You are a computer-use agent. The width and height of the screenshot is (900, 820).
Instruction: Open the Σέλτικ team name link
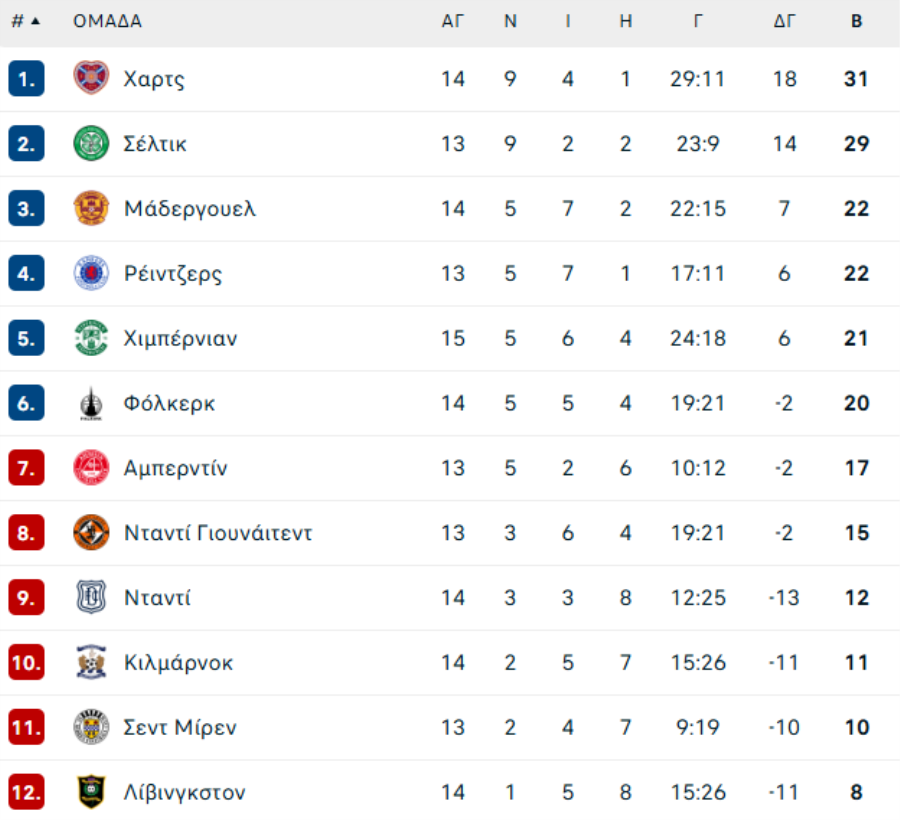click(x=155, y=143)
